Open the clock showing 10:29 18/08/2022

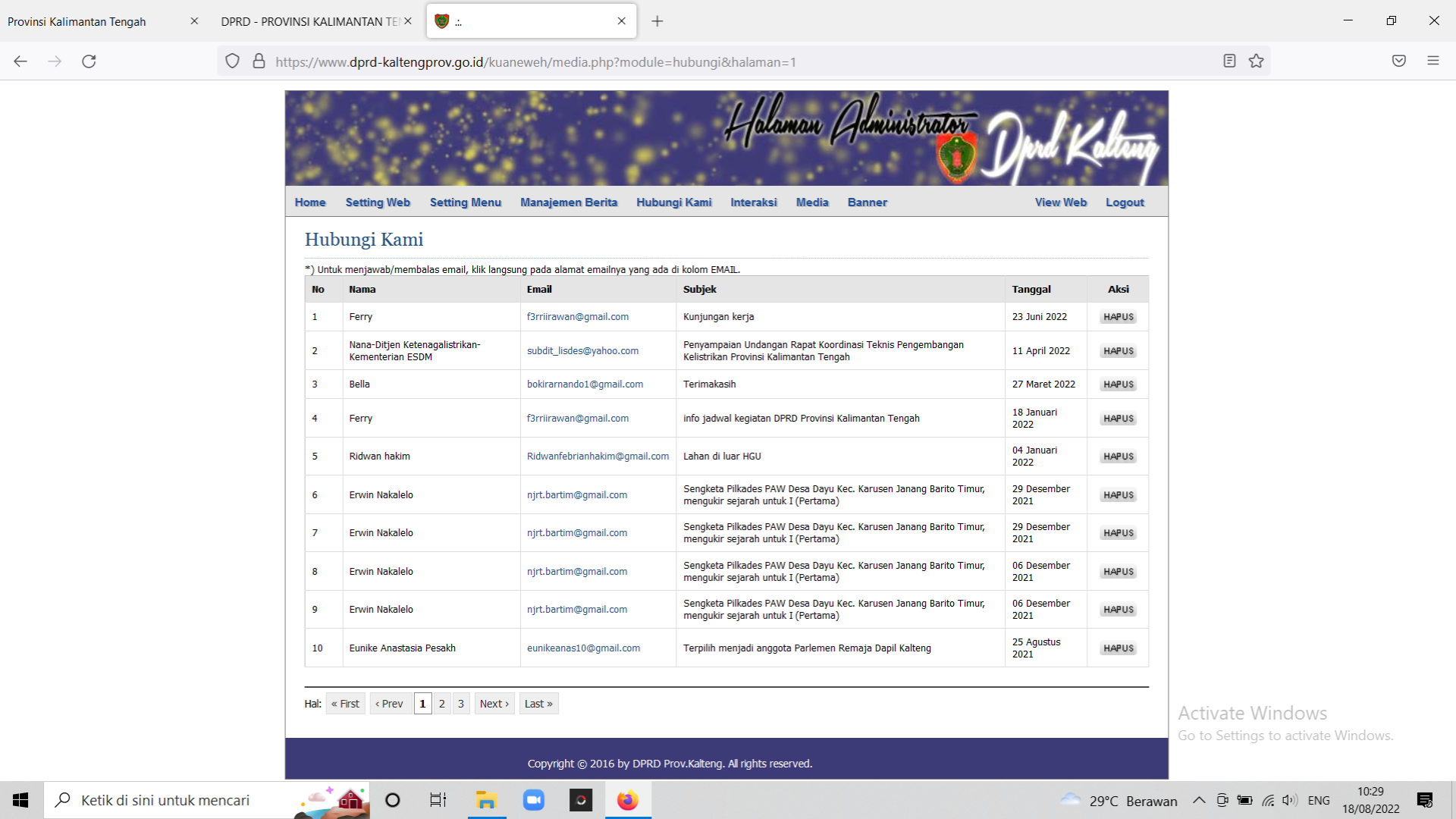[x=1370, y=800]
